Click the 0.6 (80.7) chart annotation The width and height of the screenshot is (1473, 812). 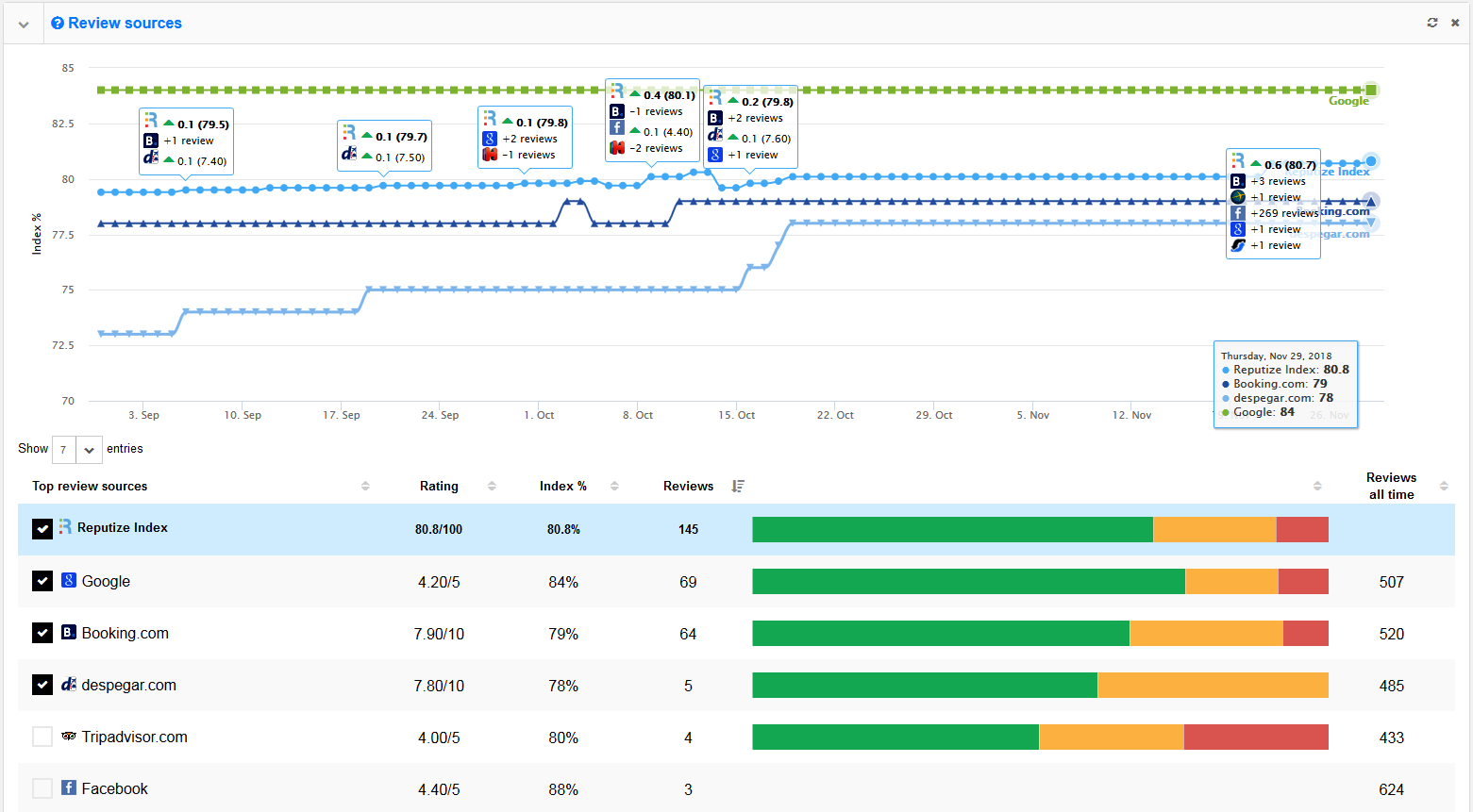tap(1273, 204)
